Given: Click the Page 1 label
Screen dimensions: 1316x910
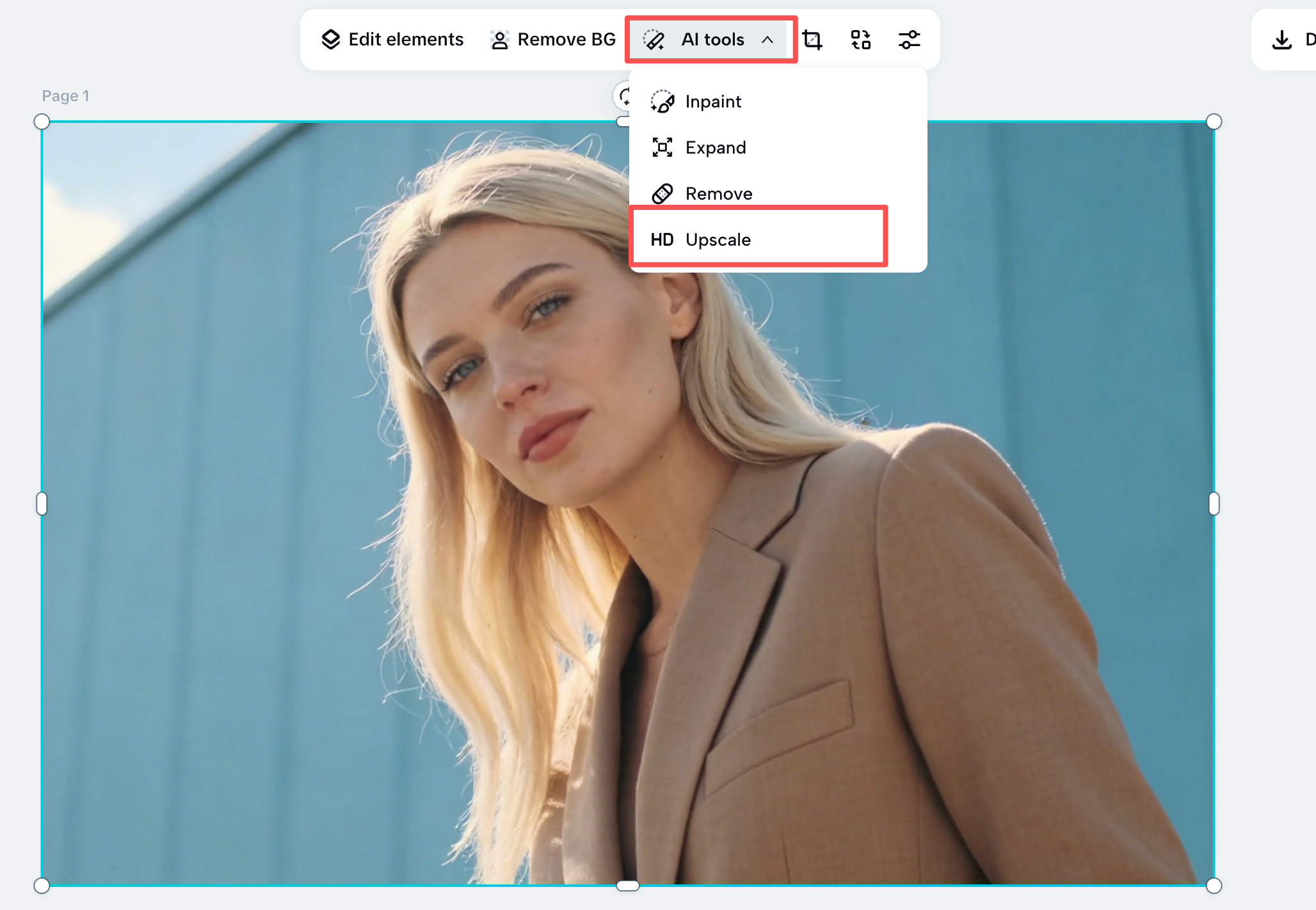Looking at the screenshot, I should click(65, 95).
